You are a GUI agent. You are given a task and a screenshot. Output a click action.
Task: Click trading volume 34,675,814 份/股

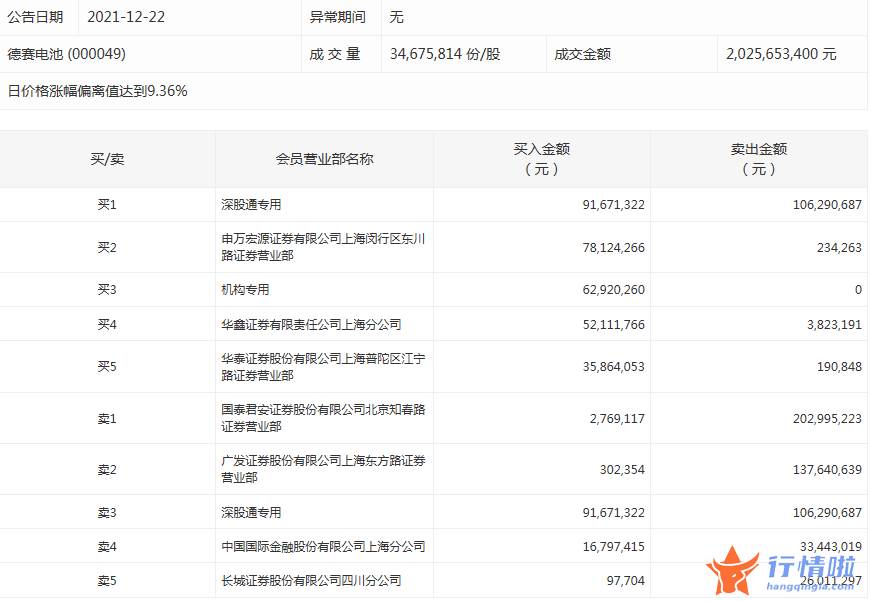point(445,54)
